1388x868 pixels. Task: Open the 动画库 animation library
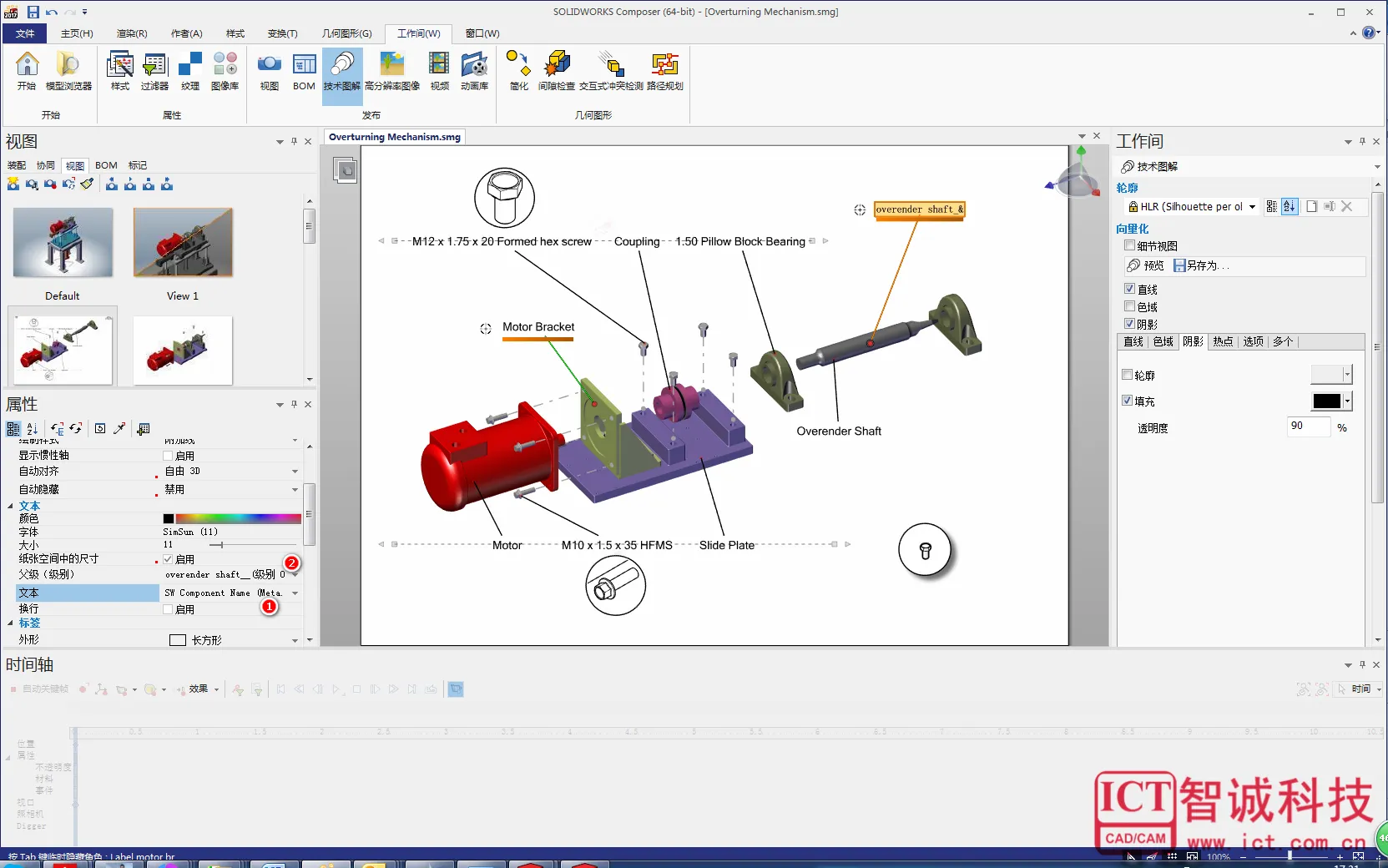point(474,71)
